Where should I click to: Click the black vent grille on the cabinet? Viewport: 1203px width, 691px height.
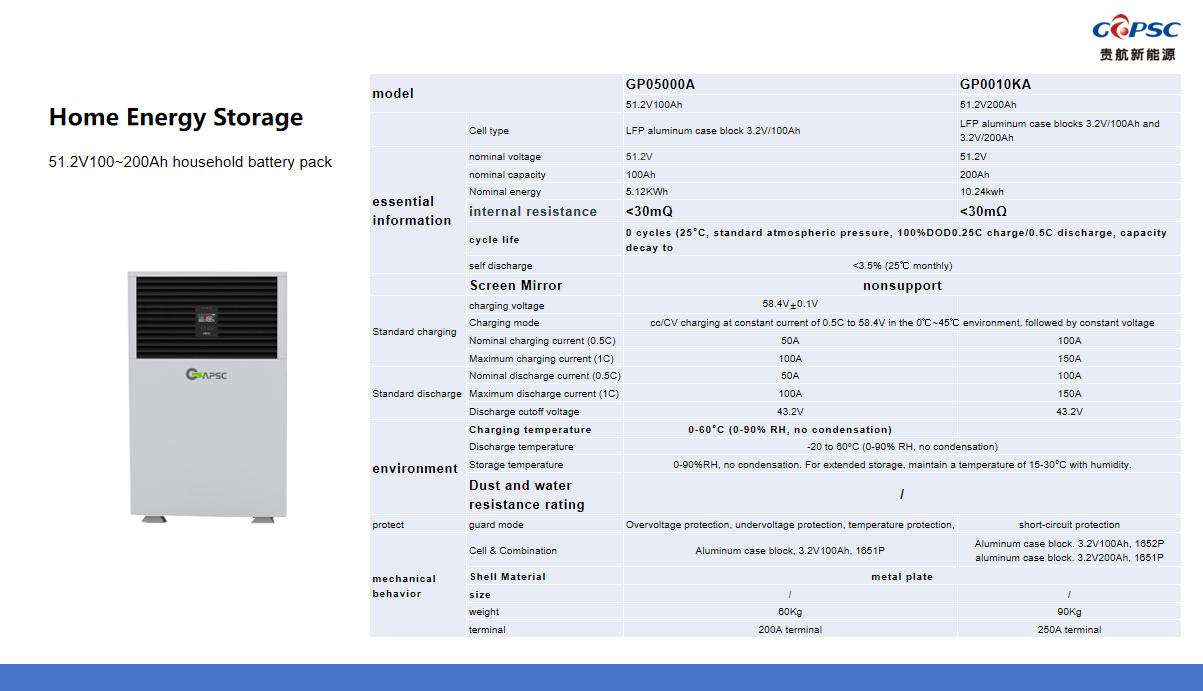click(207, 315)
